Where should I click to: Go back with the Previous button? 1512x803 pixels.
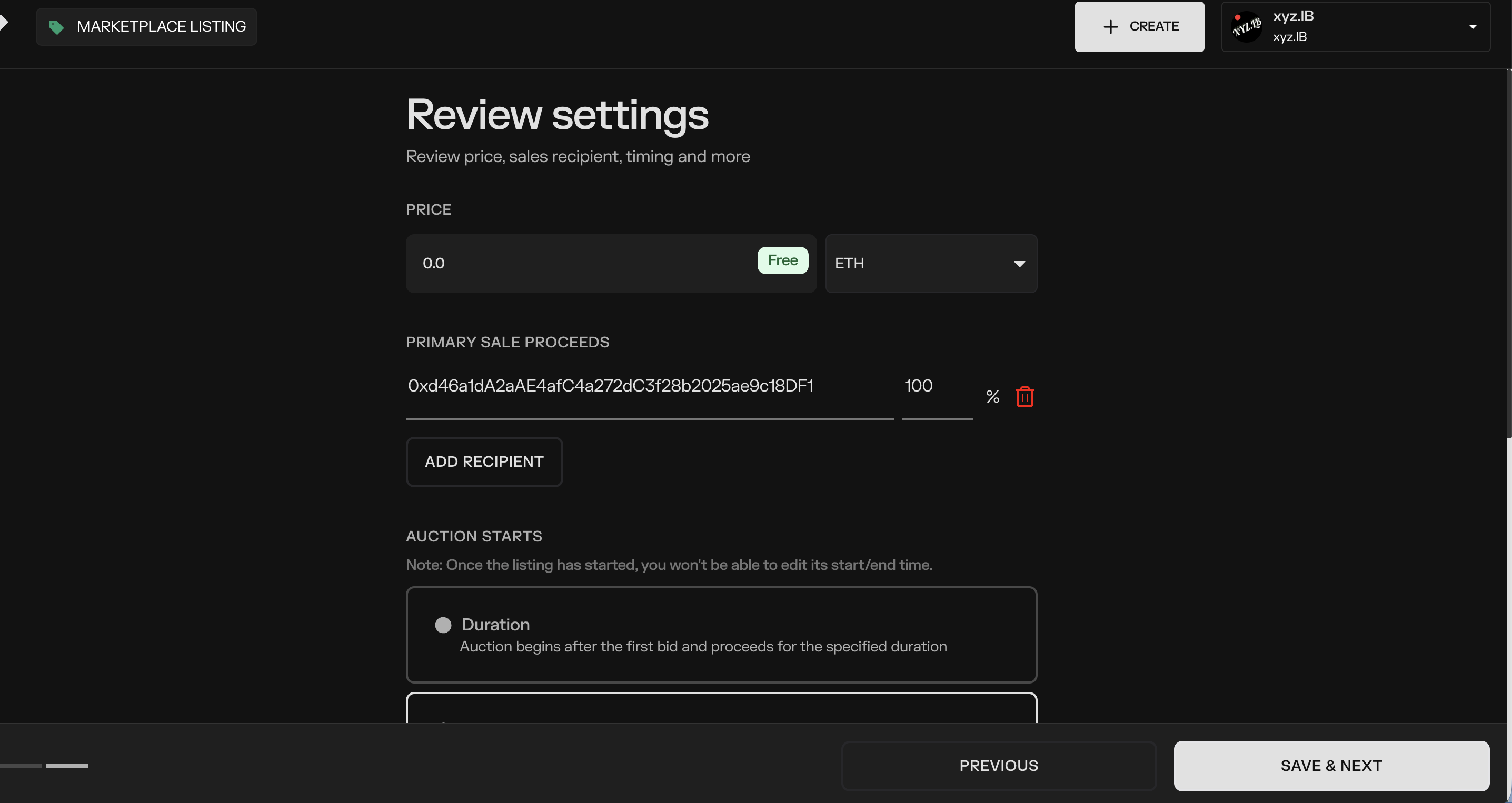coord(998,766)
